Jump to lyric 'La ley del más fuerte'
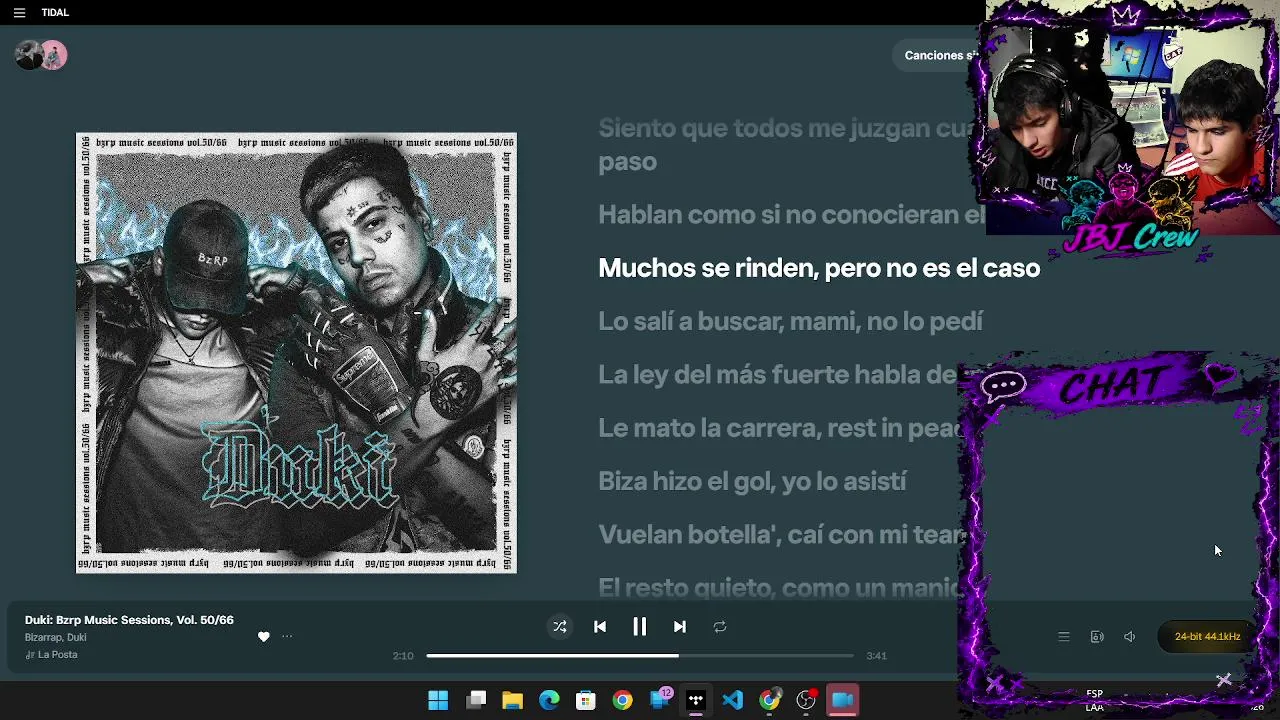 click(x=777, y=375)
